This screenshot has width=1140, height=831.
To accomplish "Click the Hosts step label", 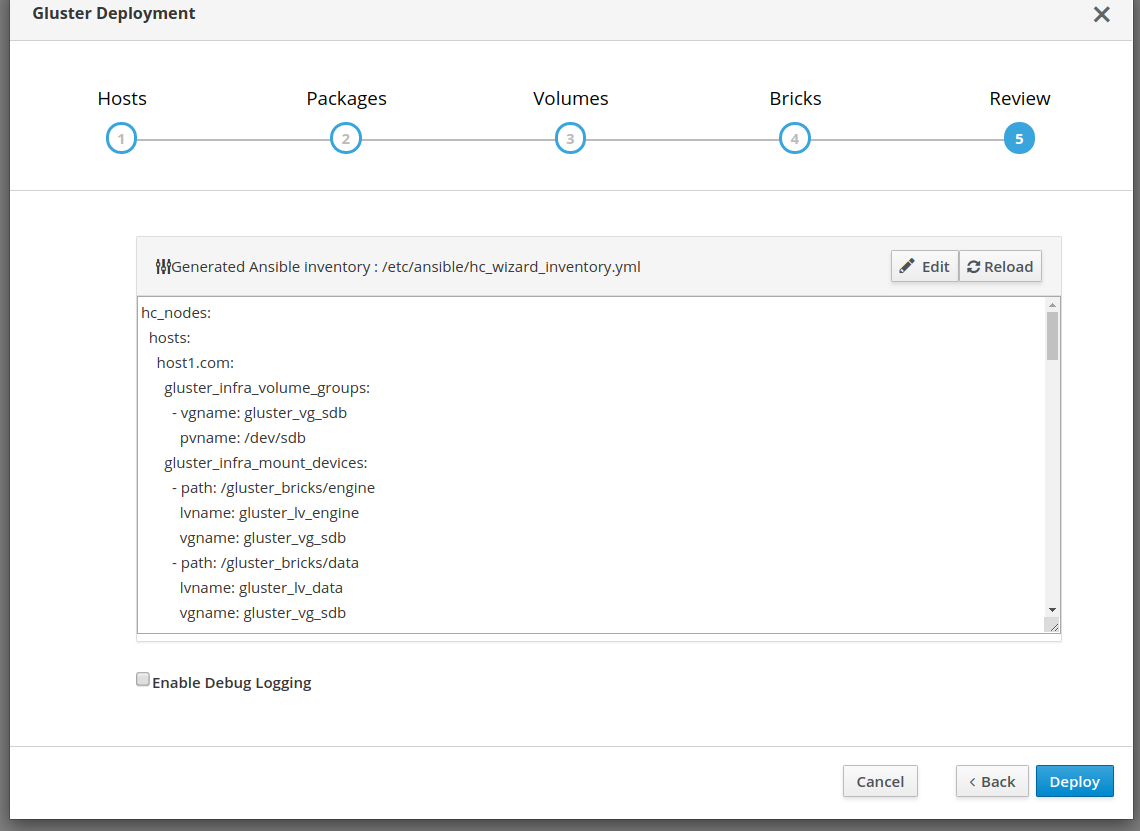I will pos(122,99).
